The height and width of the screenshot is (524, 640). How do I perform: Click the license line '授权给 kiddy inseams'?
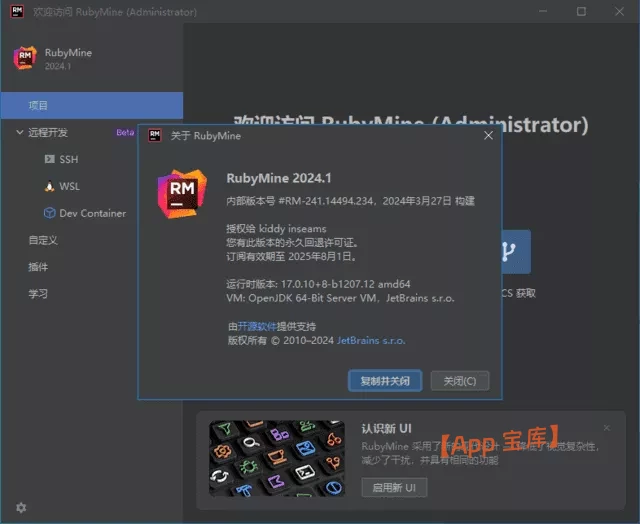coord(276,229)
